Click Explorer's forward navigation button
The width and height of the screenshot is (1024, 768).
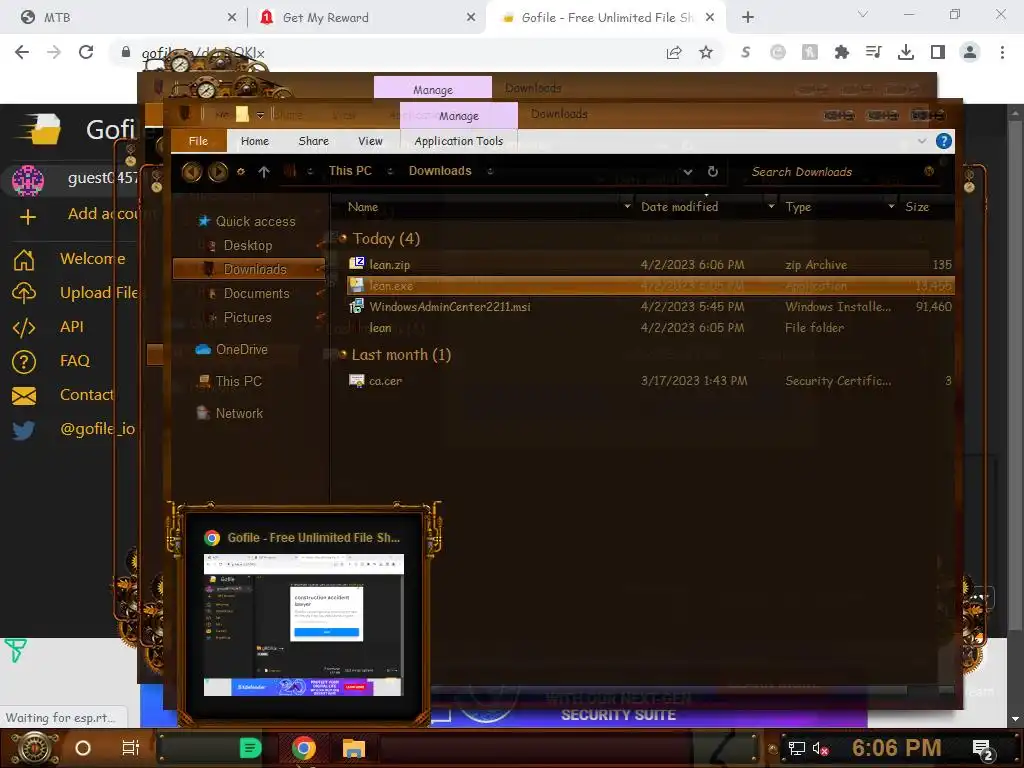pos(218,172)
